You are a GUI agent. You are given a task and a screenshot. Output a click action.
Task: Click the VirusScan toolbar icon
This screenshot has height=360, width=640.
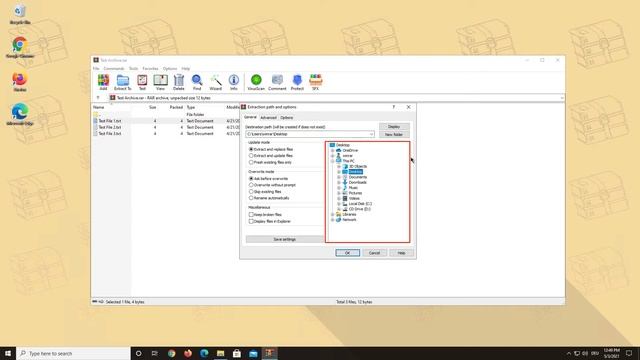coord(256,82)
